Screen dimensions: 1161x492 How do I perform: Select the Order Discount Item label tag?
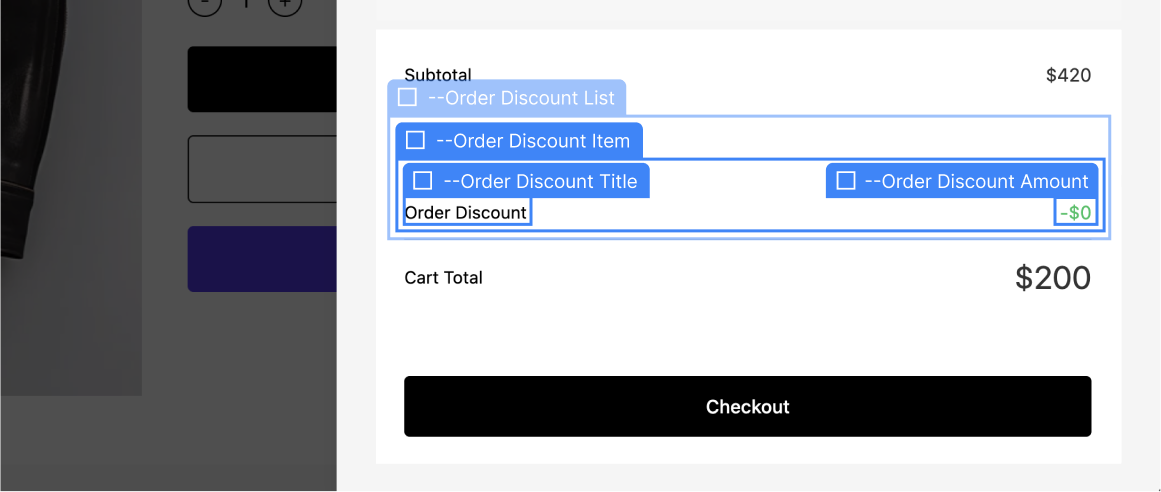(x=519, y=141)
